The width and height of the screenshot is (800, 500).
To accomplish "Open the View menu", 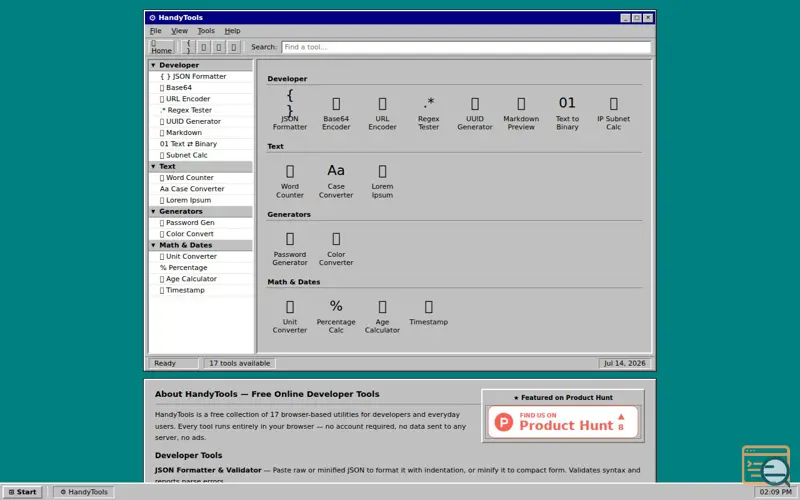I will (179, 31).
